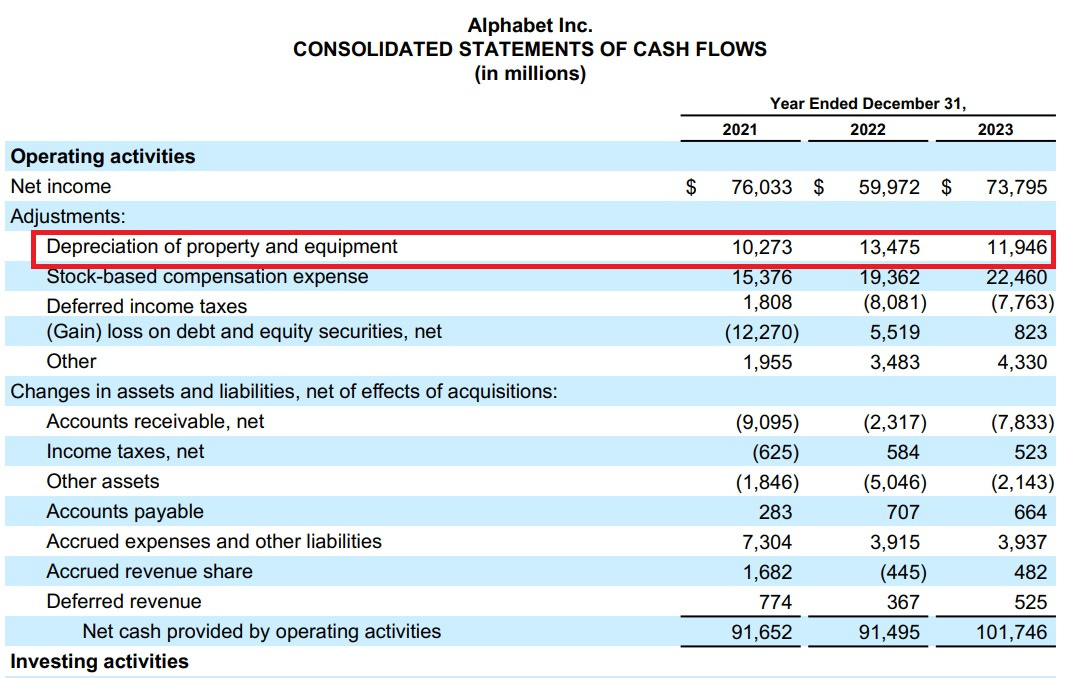Click 'Other assets' row label
The image size is (1086, 678).
(103, 481)
